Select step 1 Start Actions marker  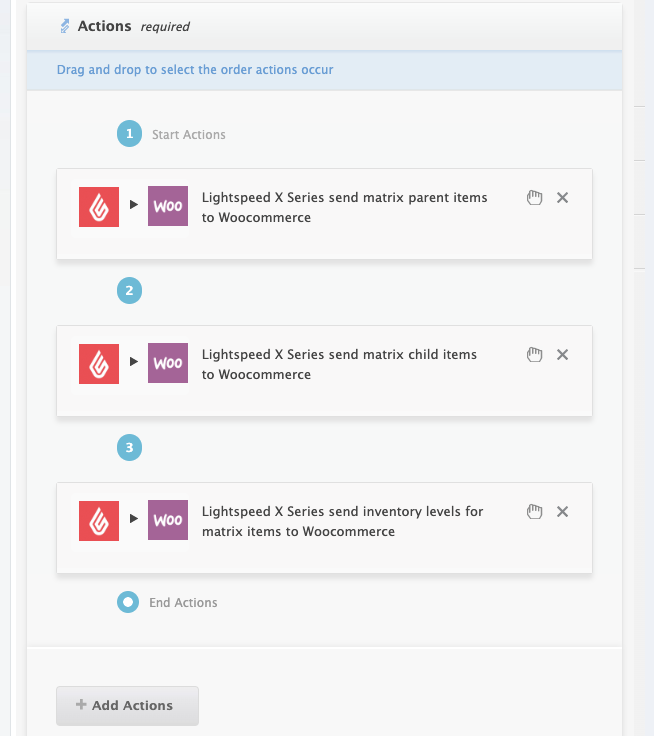pyautogui.click(x=129, y=134)
